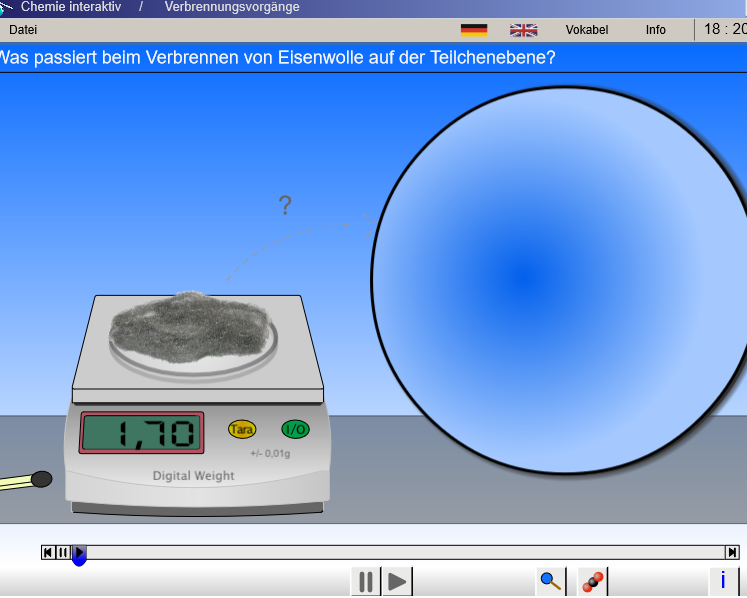Screen dimensions: 747x598
Task: Pause the animation with large pause button
Action: (366, 581)
